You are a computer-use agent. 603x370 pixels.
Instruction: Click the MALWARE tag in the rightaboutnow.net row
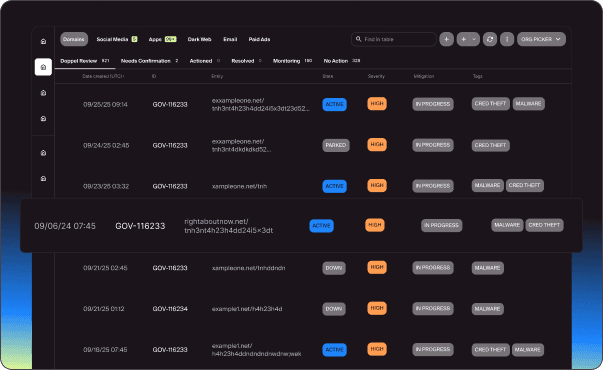point(507,225)
